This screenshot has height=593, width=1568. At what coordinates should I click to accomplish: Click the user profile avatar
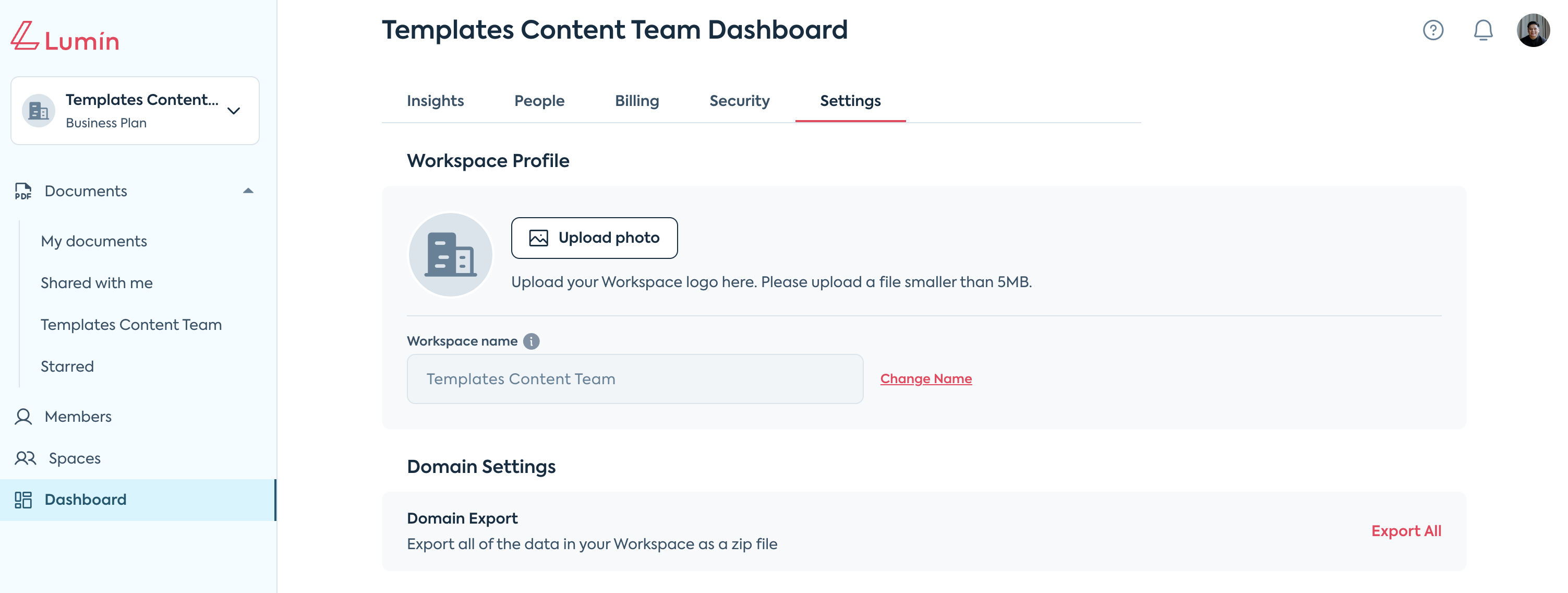tap(1533, 30)
